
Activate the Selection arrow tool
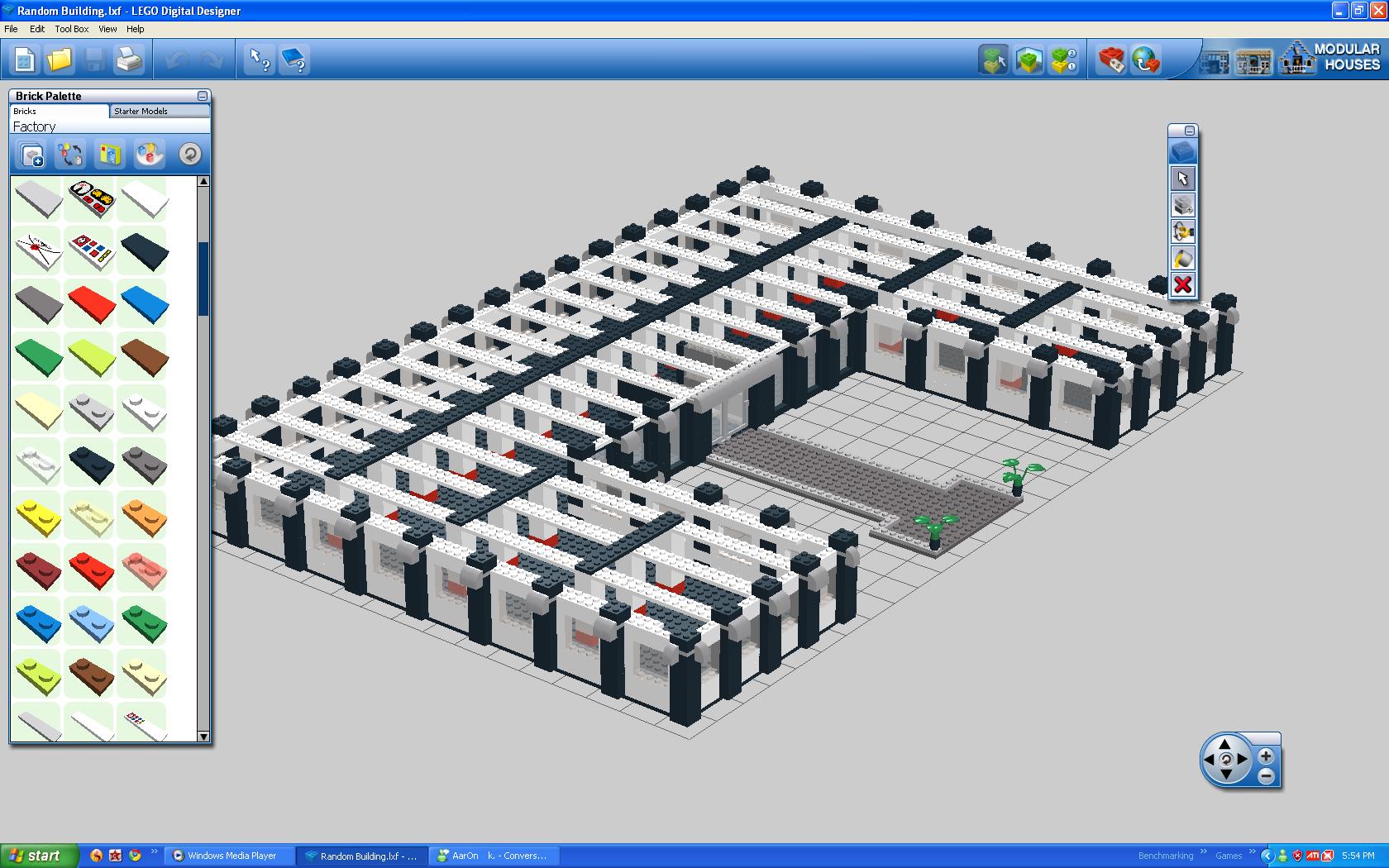(x=1183, y=179)
